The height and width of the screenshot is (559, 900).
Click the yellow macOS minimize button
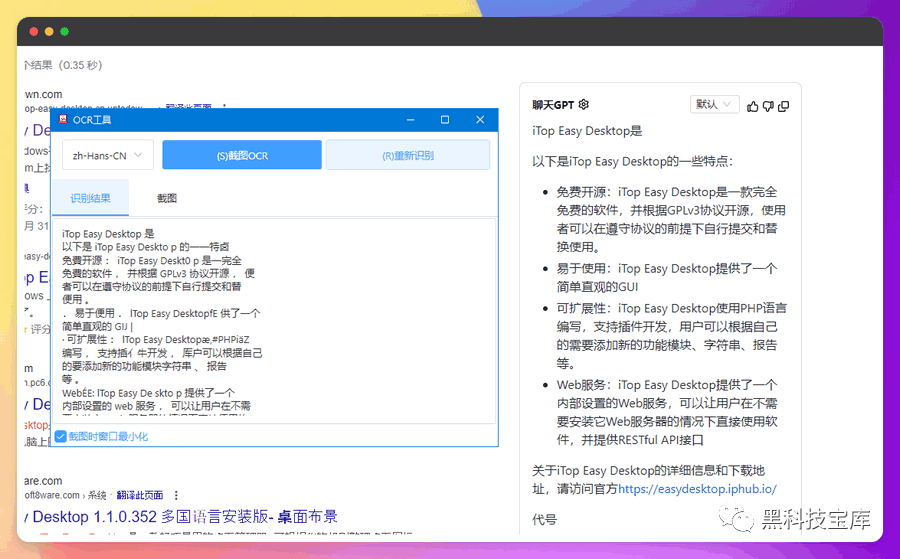[49, 32]
